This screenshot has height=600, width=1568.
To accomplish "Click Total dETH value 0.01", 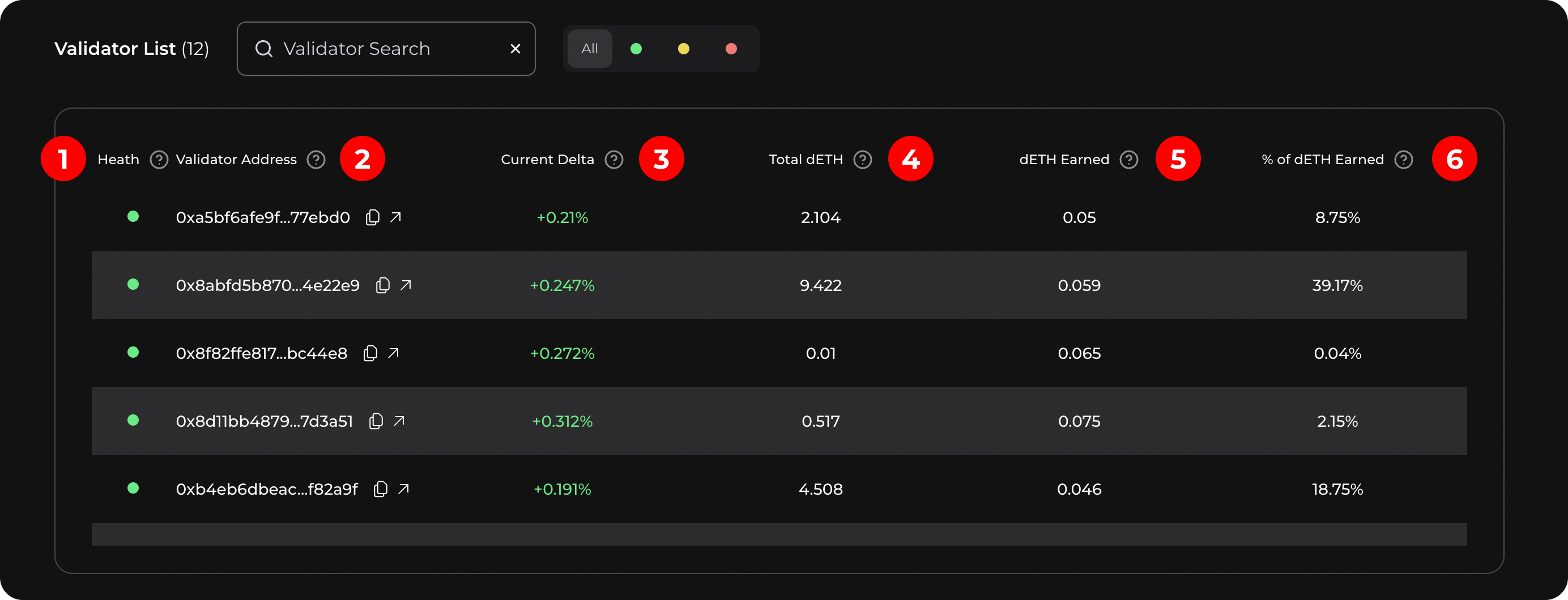I will (x=820, y=353).
